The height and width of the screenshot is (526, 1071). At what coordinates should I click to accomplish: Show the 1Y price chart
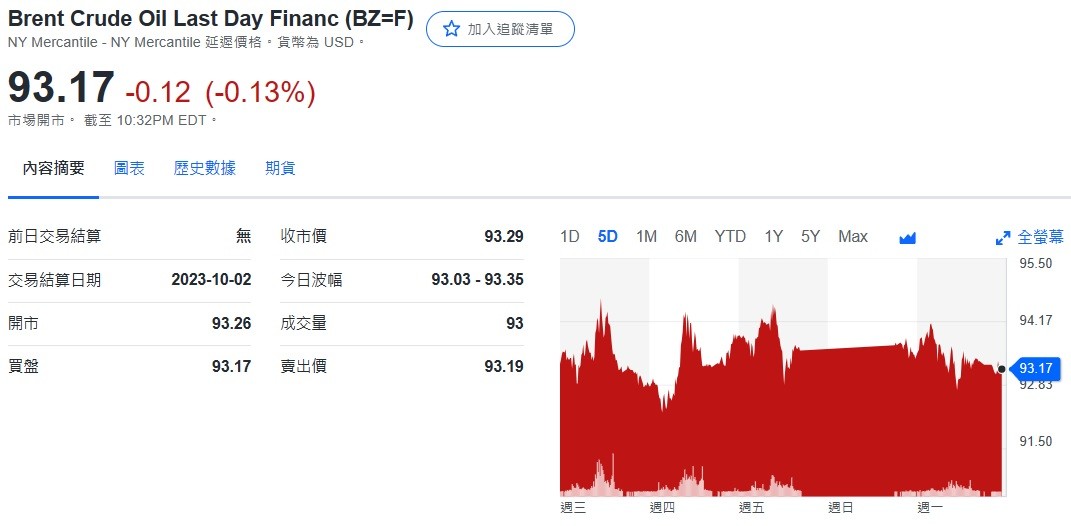773,237
